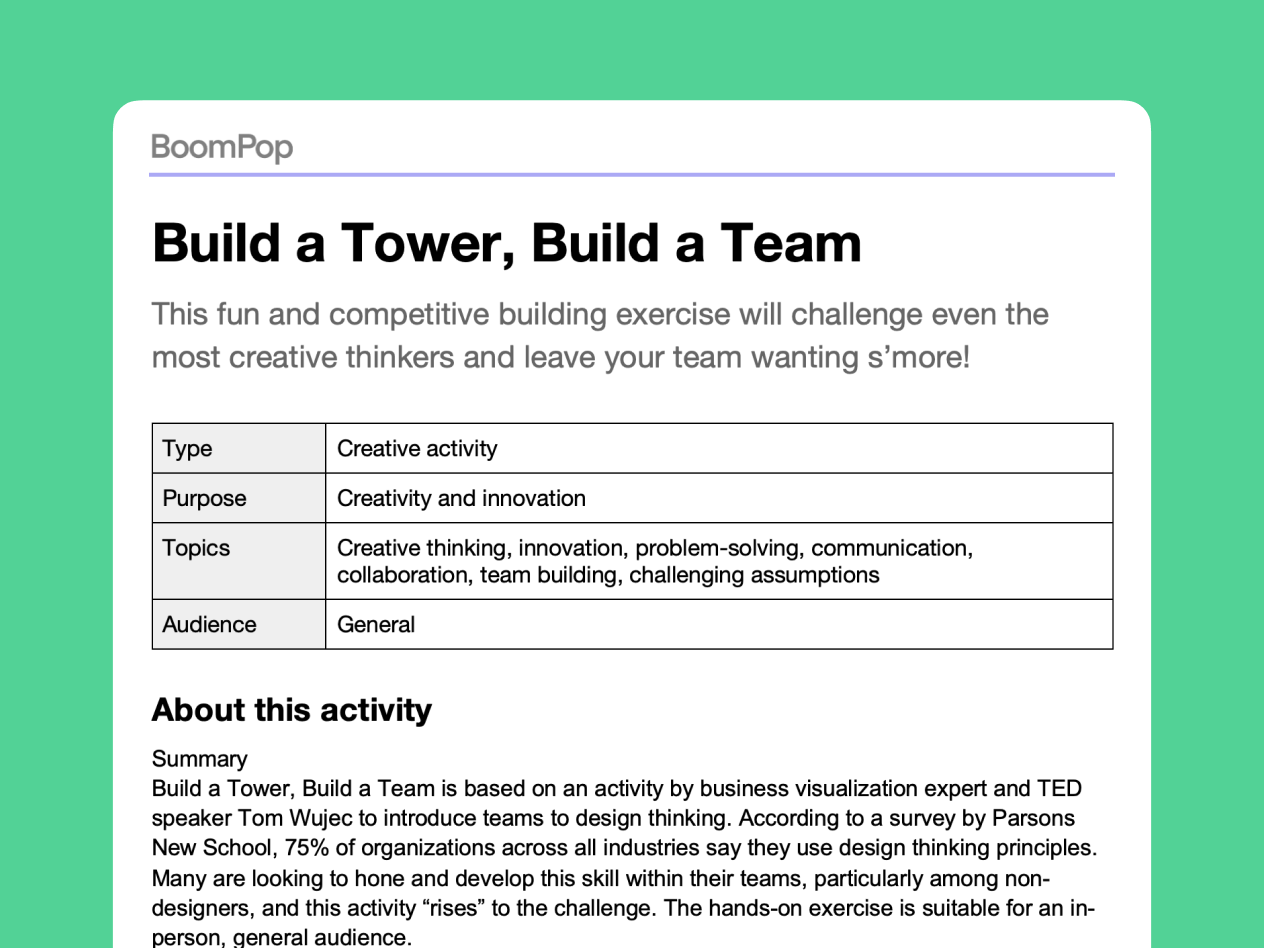Click the "General" table cell

pyautogui.click(x=719, y=624)
